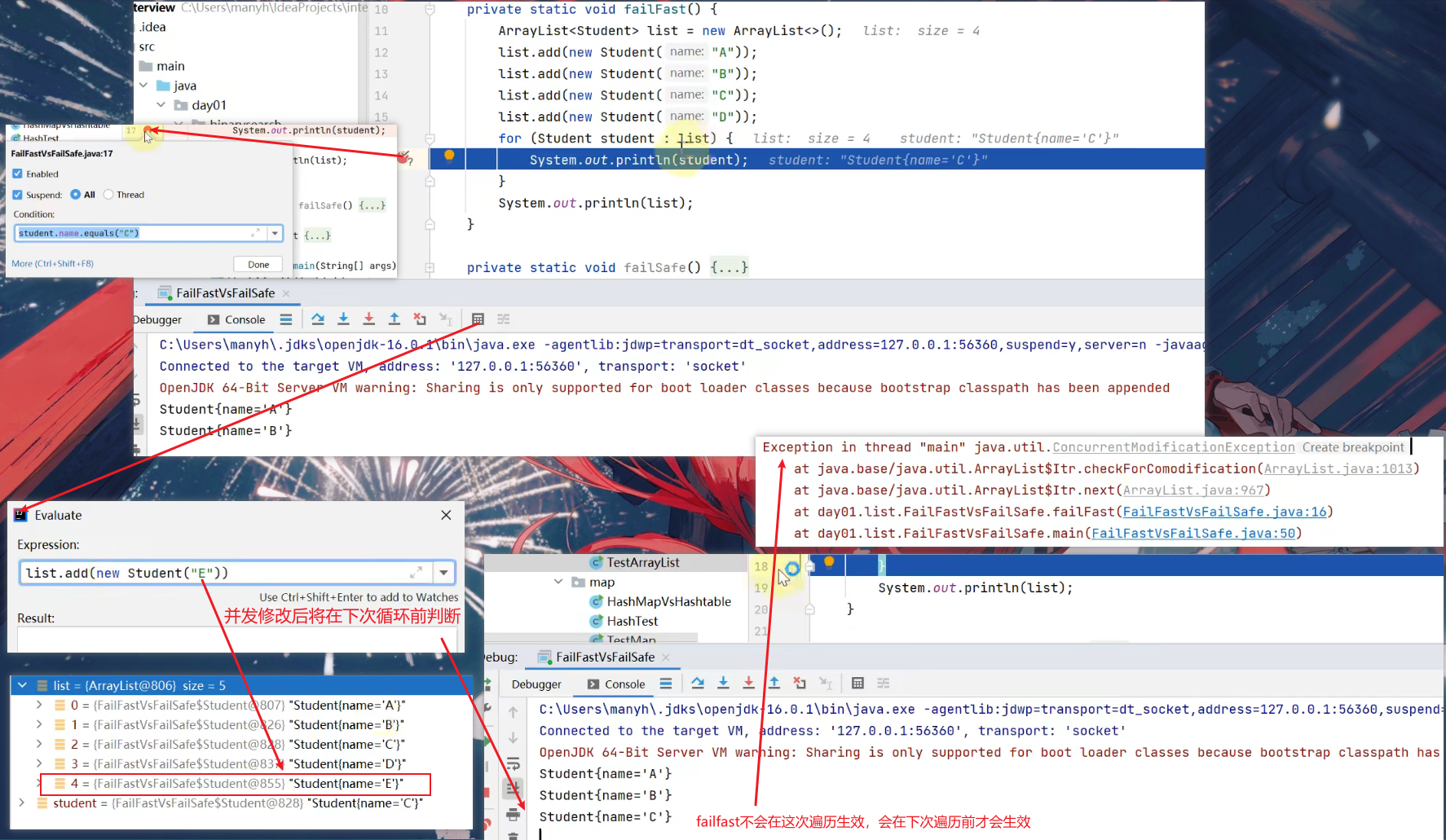Viewport: 1446px width, 840px height.
Task: Close the Evaluate dialog
Action: click(x=446, y=515)
